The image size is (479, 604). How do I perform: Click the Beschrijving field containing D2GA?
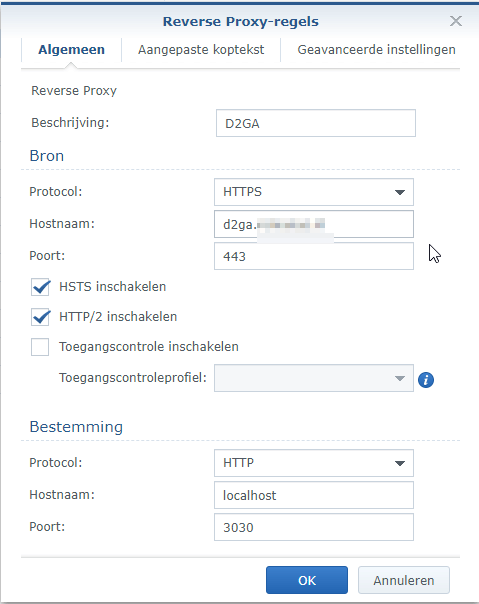(316, 123)
